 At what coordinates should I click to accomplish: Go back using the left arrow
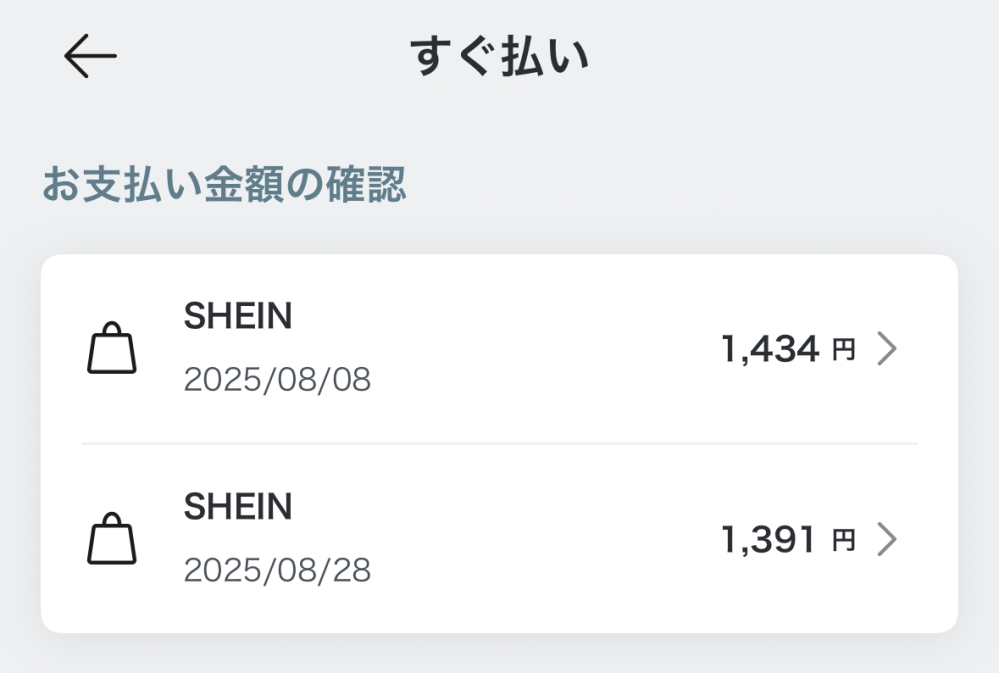(x=90, y=57)
